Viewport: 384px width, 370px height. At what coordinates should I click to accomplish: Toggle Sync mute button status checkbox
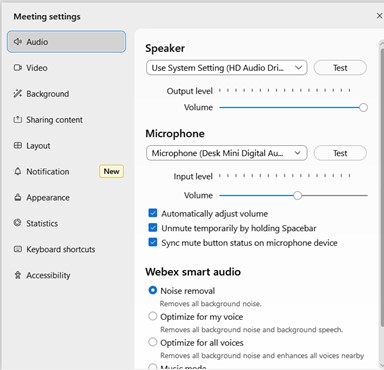[x=153, y=242]
